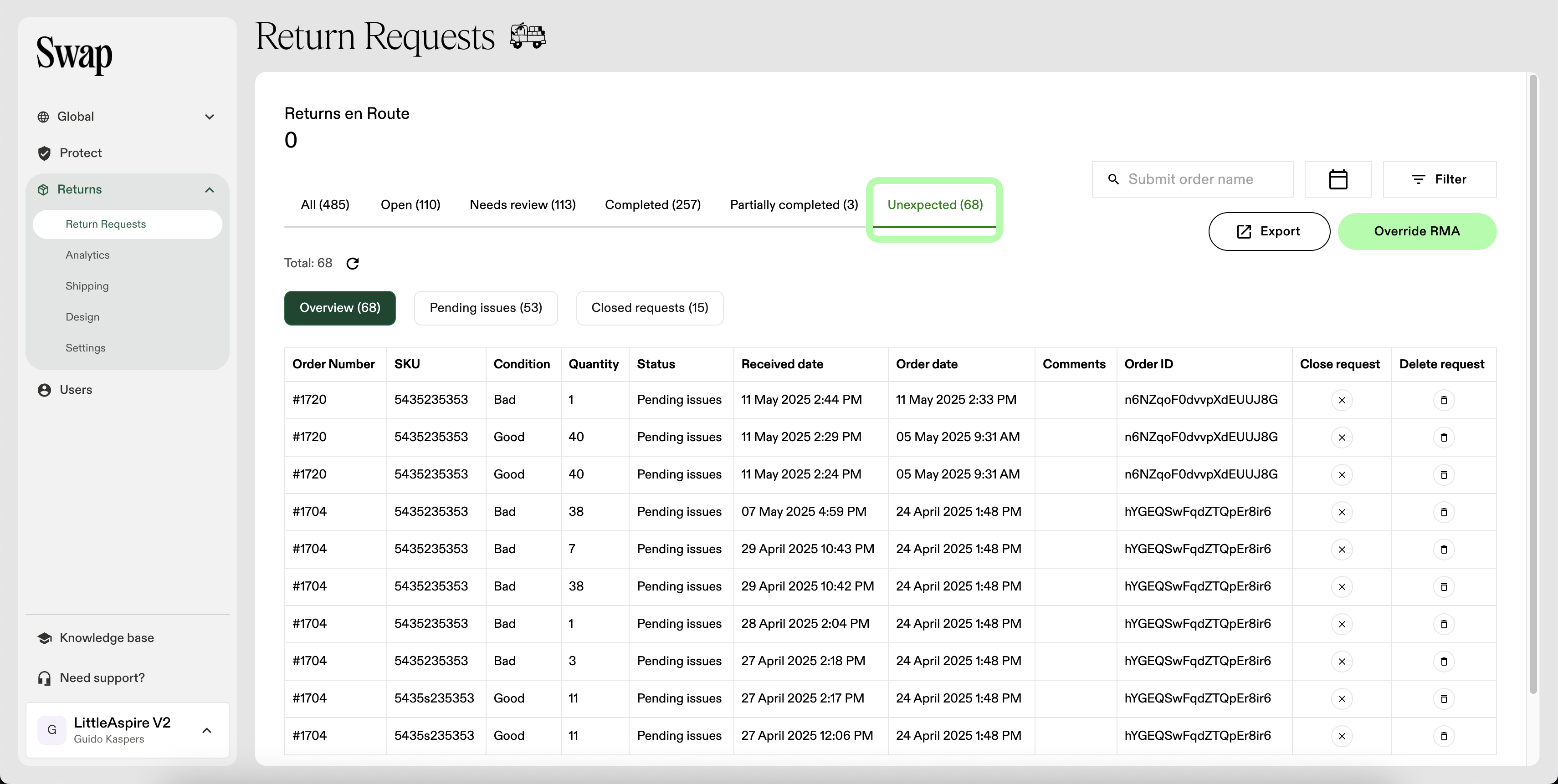Select Return Requests in sidebar

(x=128, y=224)
